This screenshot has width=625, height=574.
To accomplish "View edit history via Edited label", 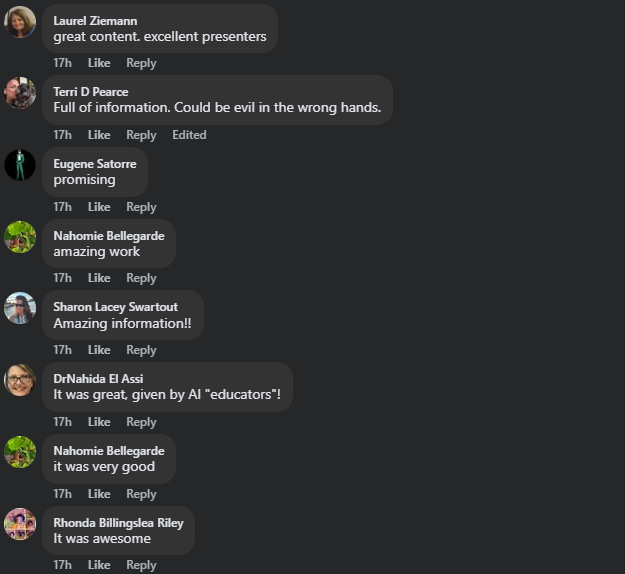I will (189, 135).
